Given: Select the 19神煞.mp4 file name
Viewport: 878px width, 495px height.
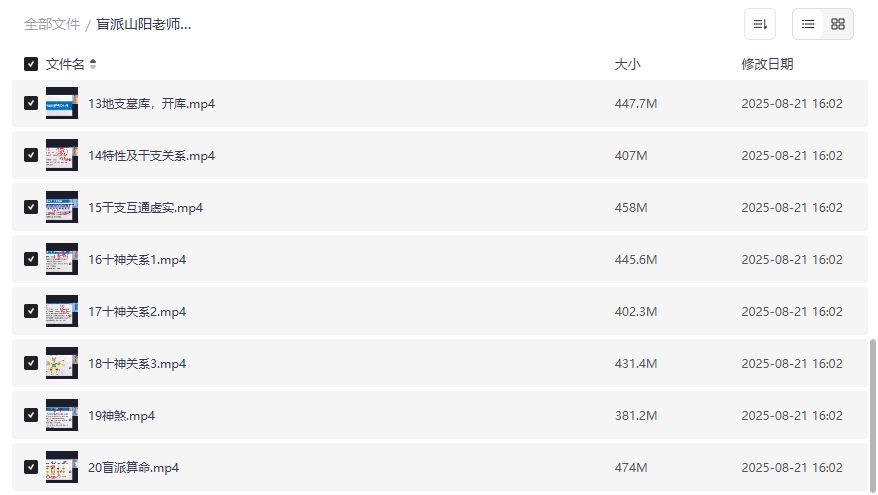Looking at the screenshot, I should point(121,415).
